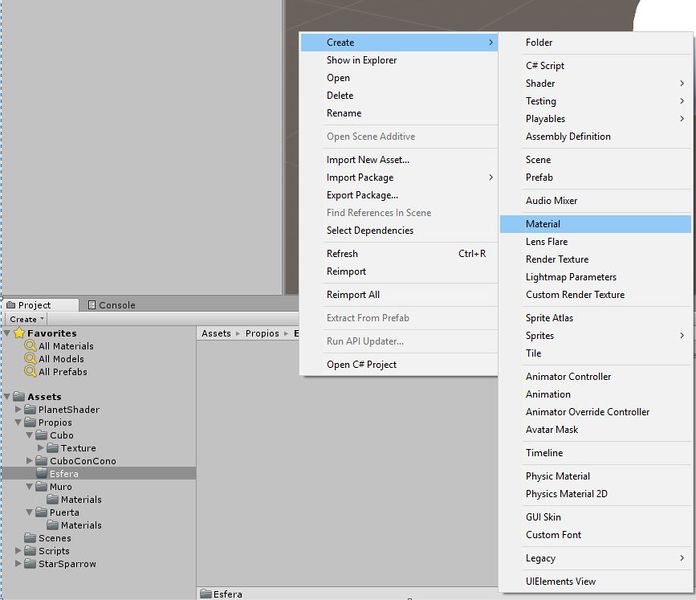Image resolution: width=696 pixels, height=600 pixels.
Task: Choose Physic Material entry
Action: tap(595, 476)
